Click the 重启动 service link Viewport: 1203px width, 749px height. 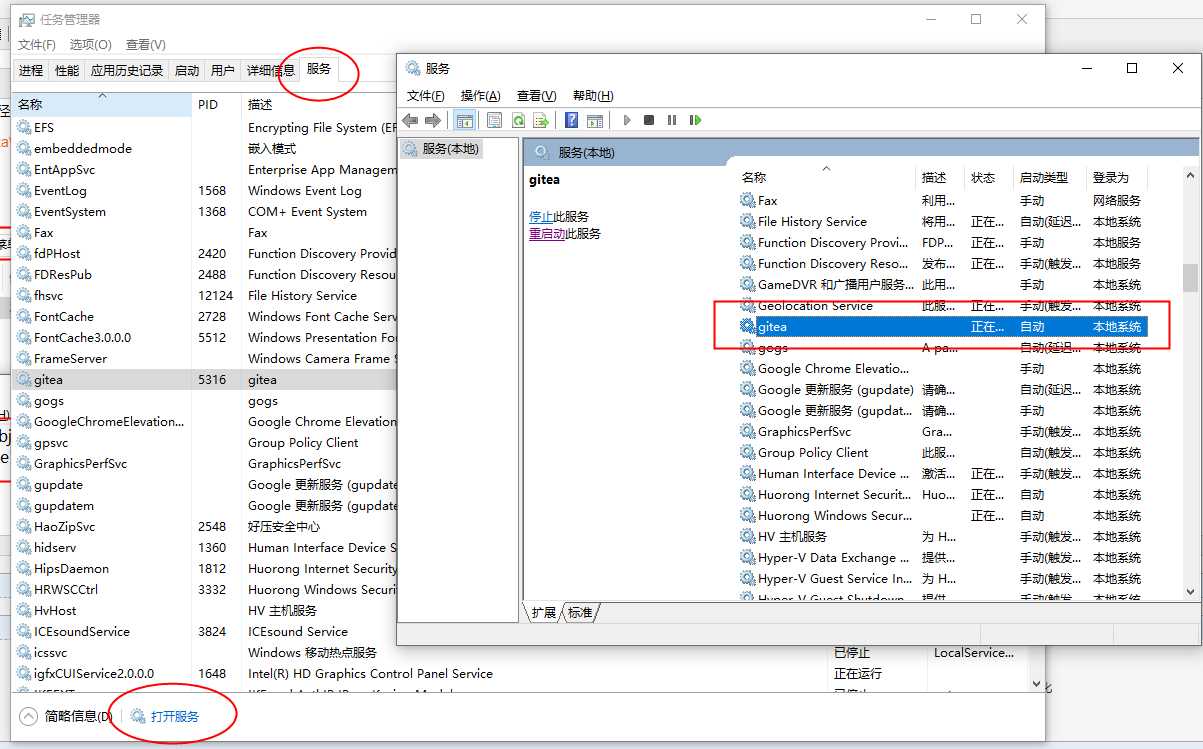tap(547, 234)
